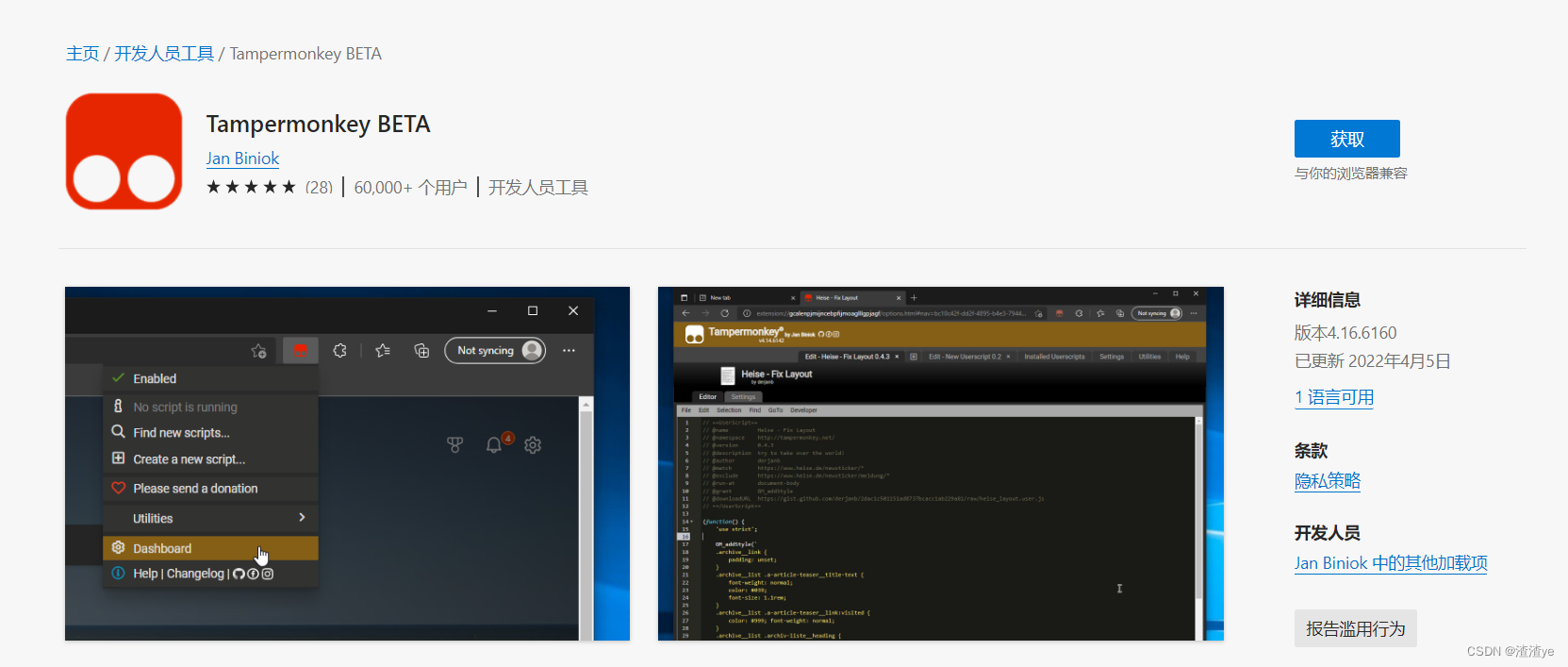Click the magnifier icon beside Find new scripts
Image resolution: width=1568 pixels, height=667 pixels.
118,431
